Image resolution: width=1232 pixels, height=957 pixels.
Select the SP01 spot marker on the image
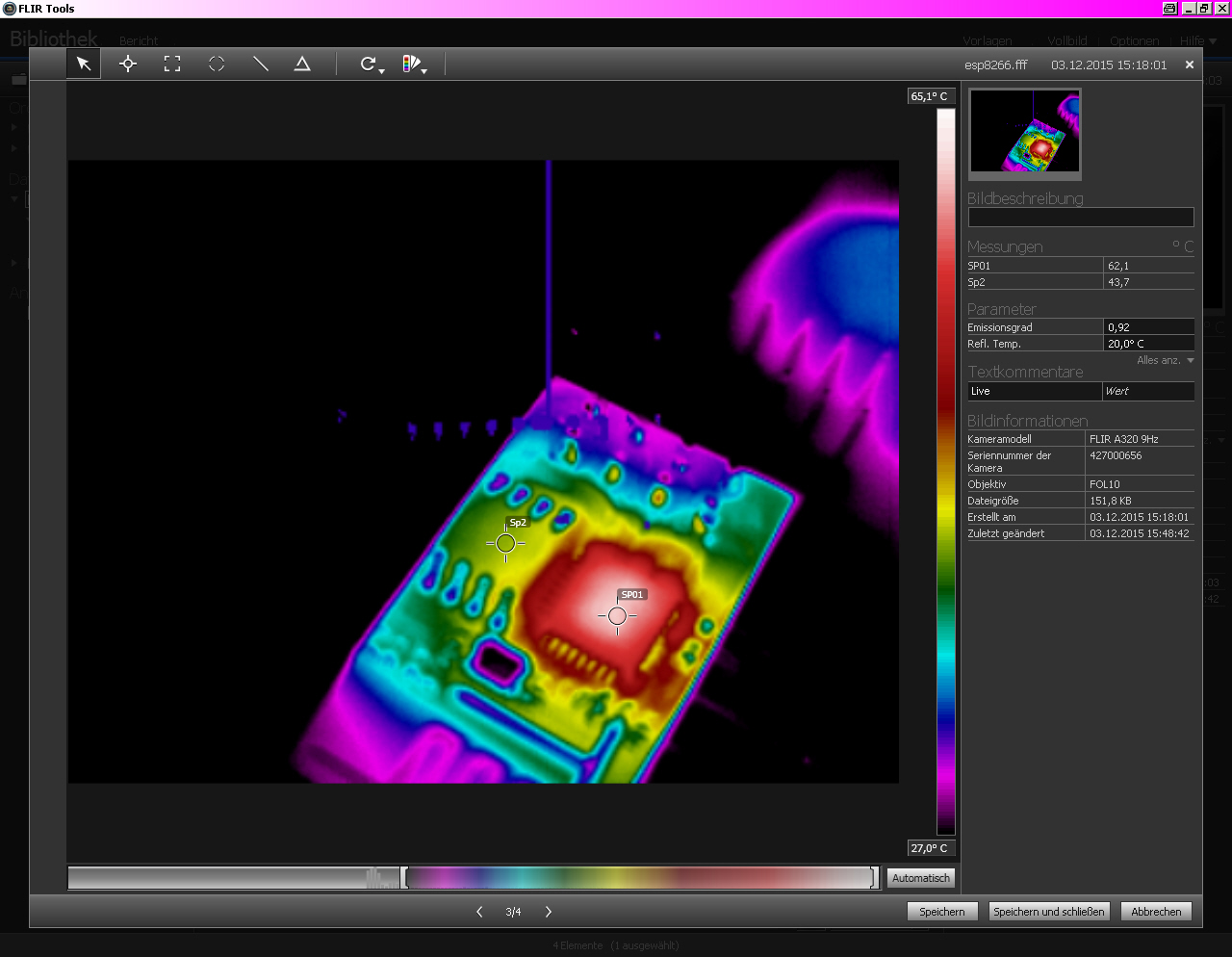(617, 615)
